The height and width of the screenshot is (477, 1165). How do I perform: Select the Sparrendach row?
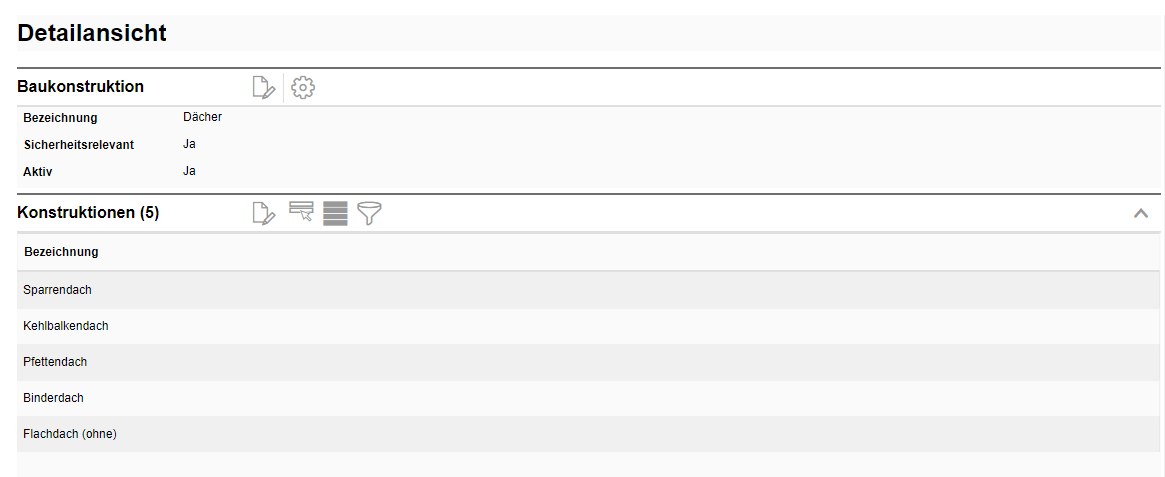click(x=58, y=290)
